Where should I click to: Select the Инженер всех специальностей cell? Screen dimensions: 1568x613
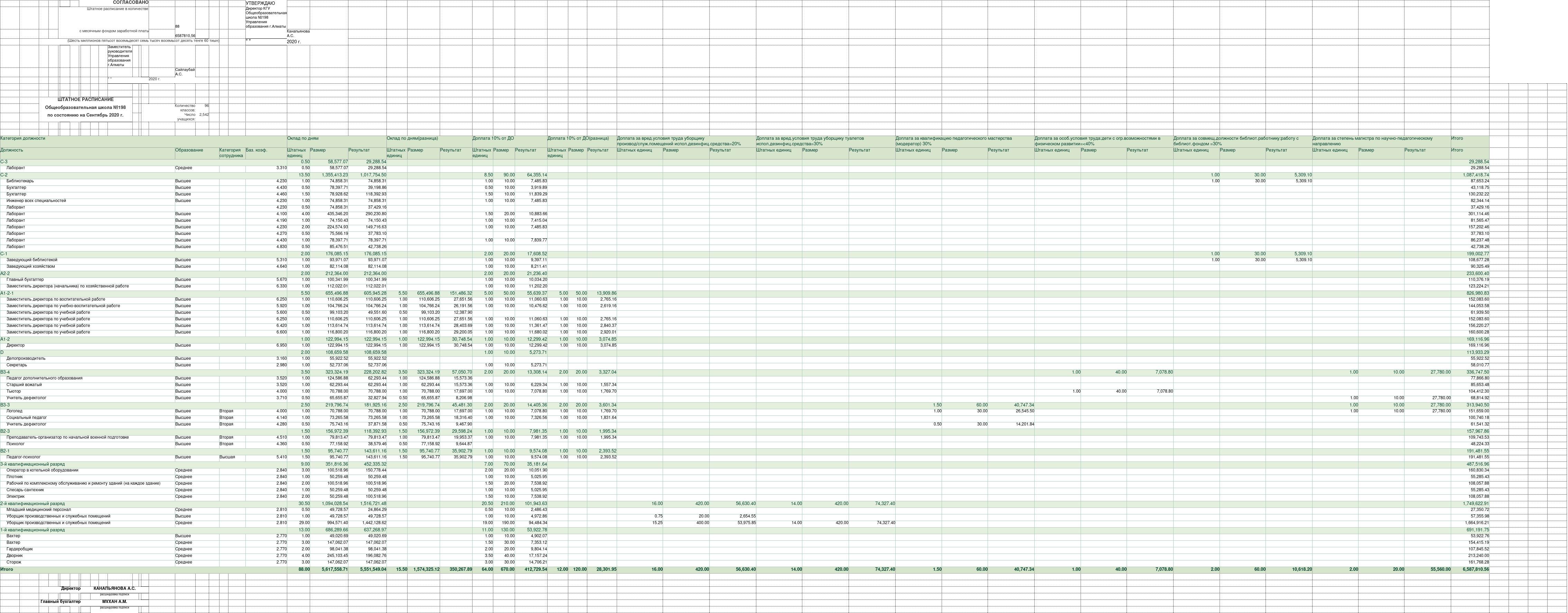pyautogui.click(x=36, y=201)
